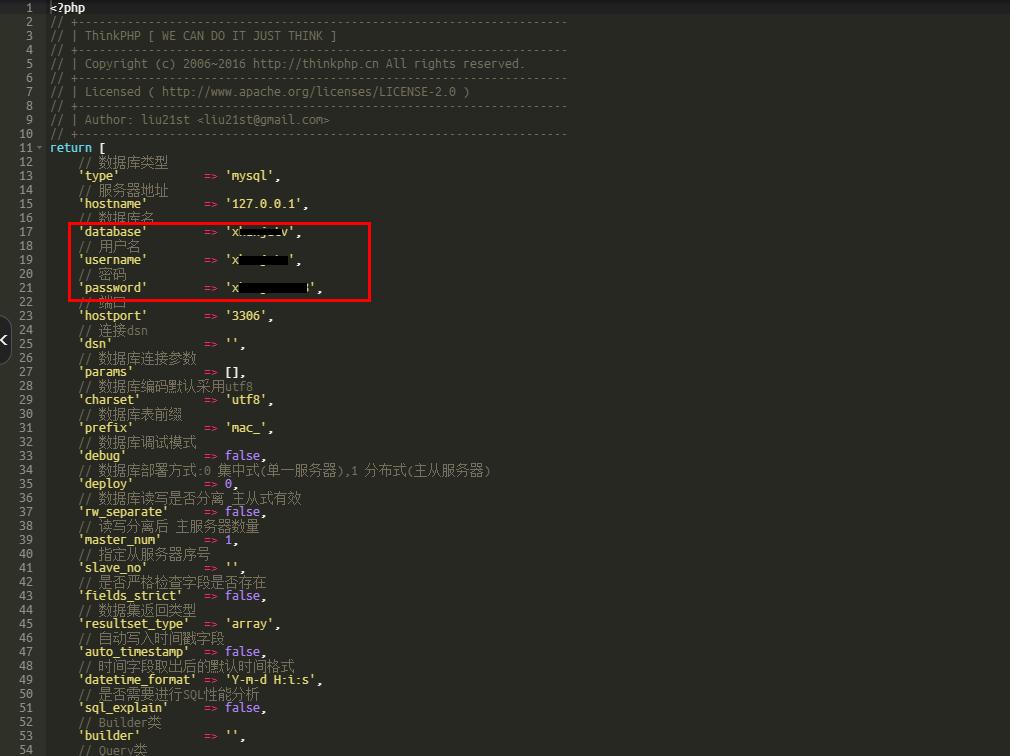Select the '3306' port value
Screen dimensions: 1010x756
click(x=245, y=316)
